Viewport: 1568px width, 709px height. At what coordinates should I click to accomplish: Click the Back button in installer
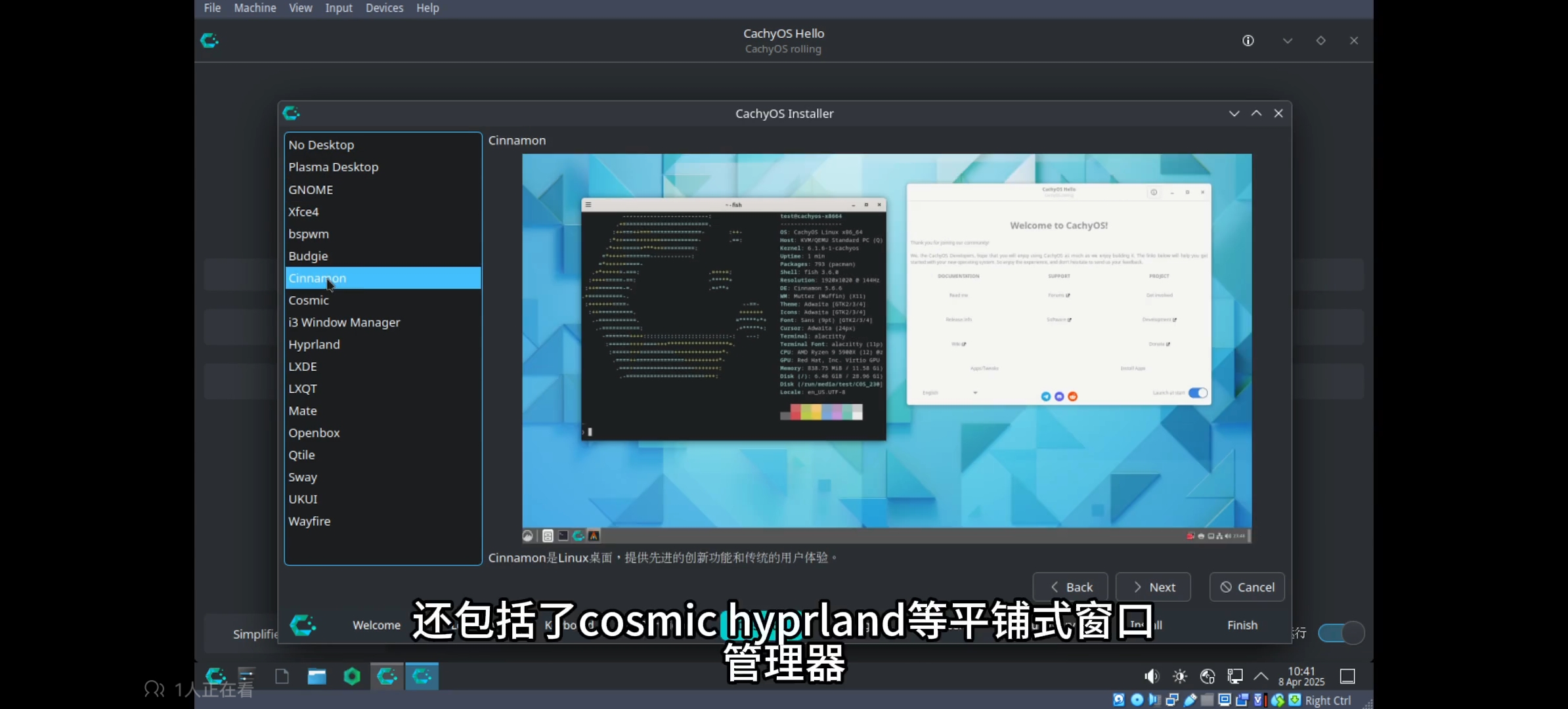tap(1070, 587)
